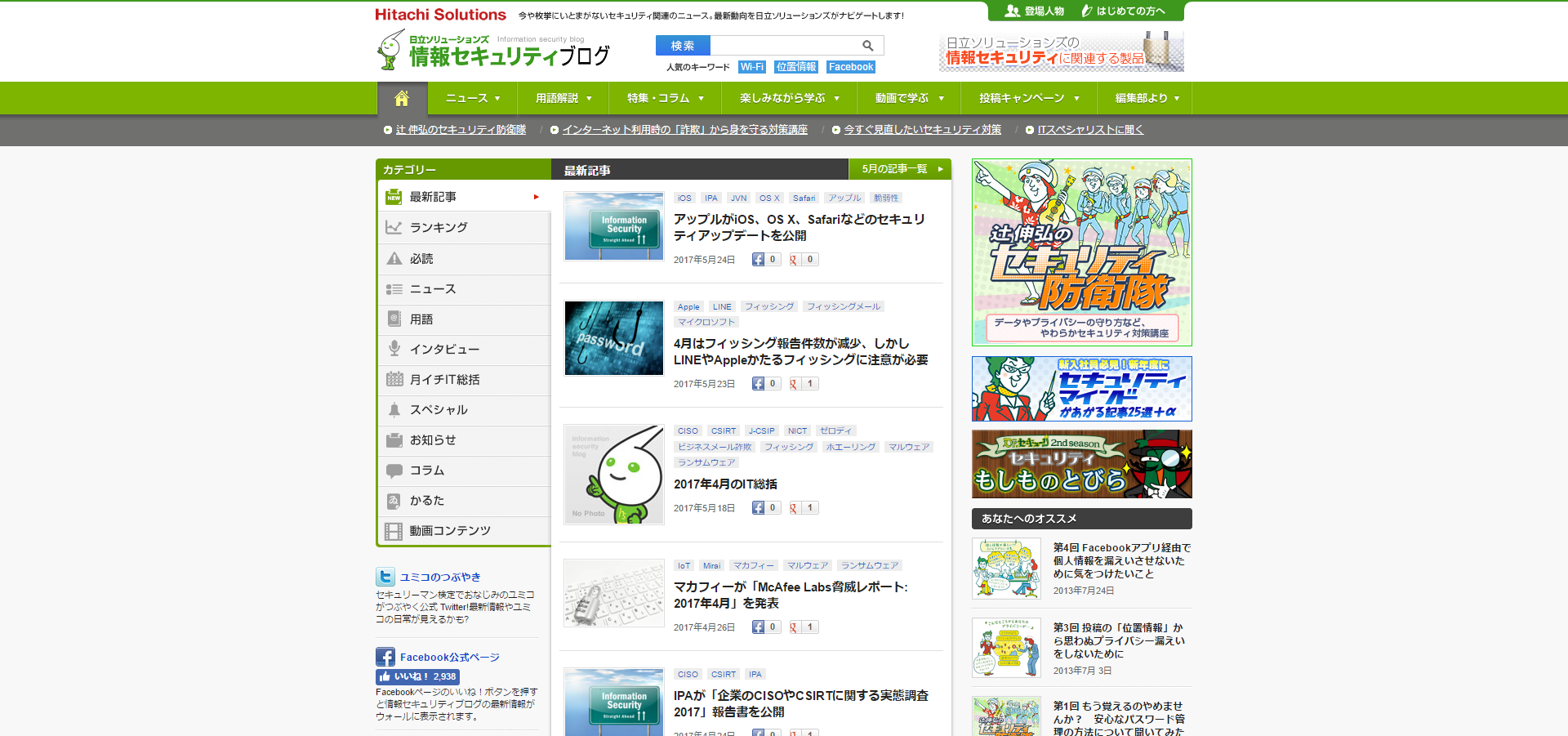Click the Safari tag on first article
The width and height of the screenshot is (1568, 736).
[804, 198]
